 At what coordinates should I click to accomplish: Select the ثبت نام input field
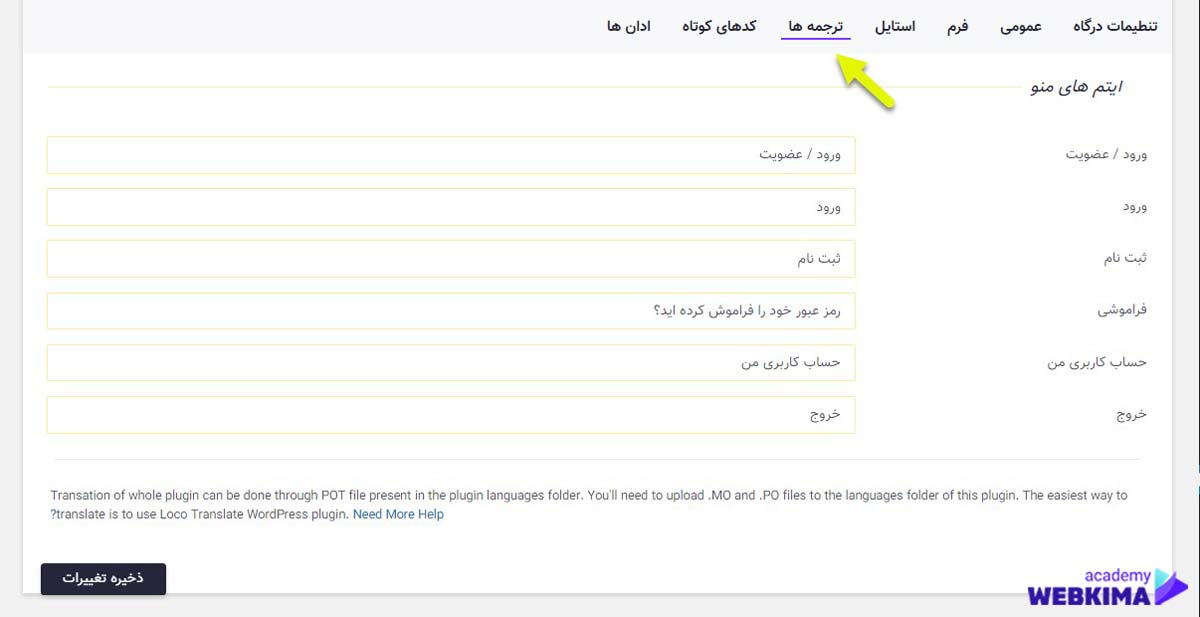click(451, 259)
